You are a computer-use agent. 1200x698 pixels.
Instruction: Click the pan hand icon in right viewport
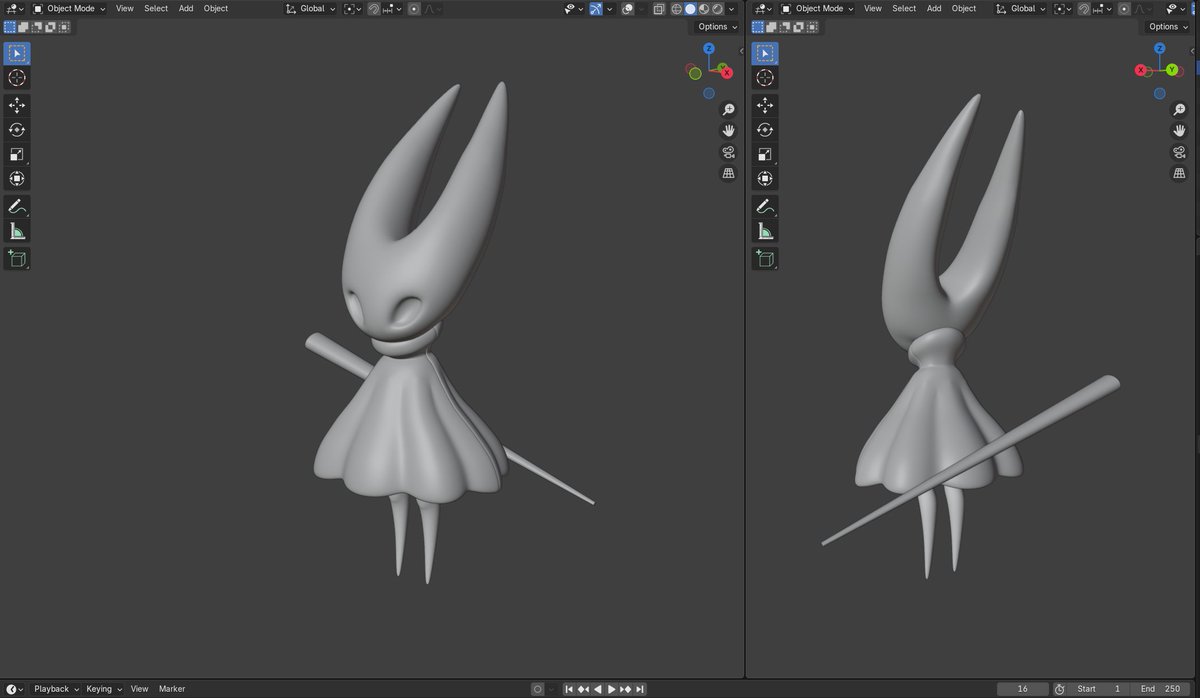pyautogui.click(x=1179, y=130)
